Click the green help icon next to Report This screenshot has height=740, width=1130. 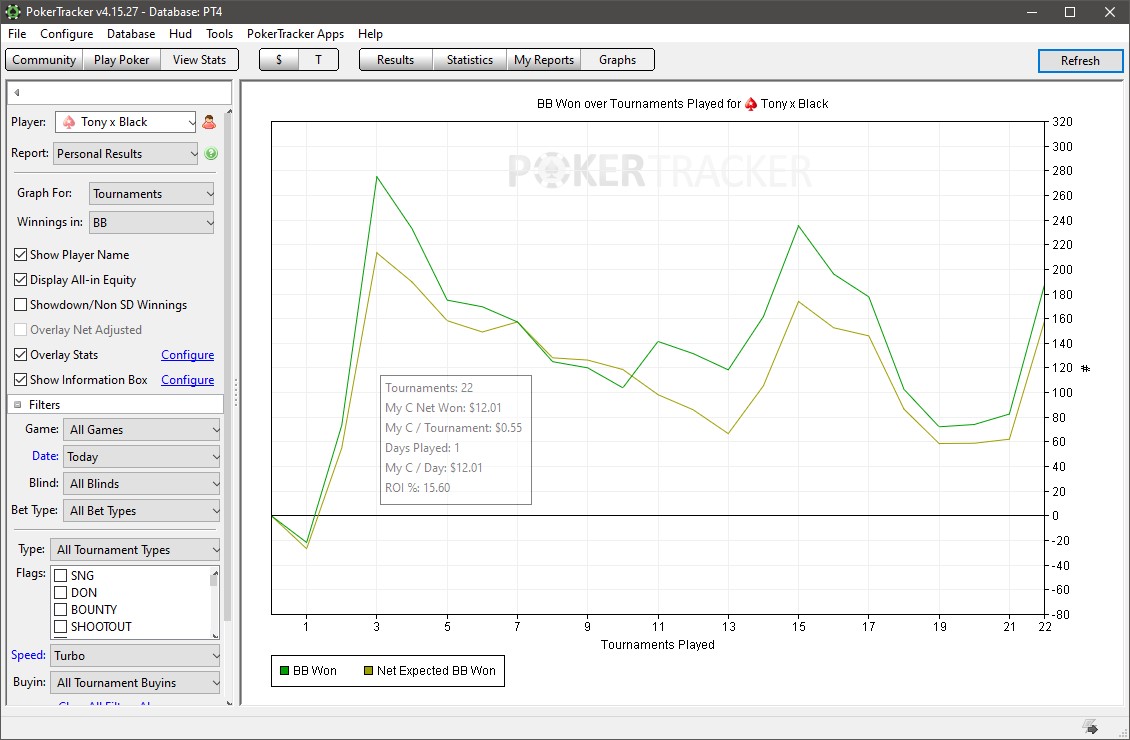pos(211,154)
